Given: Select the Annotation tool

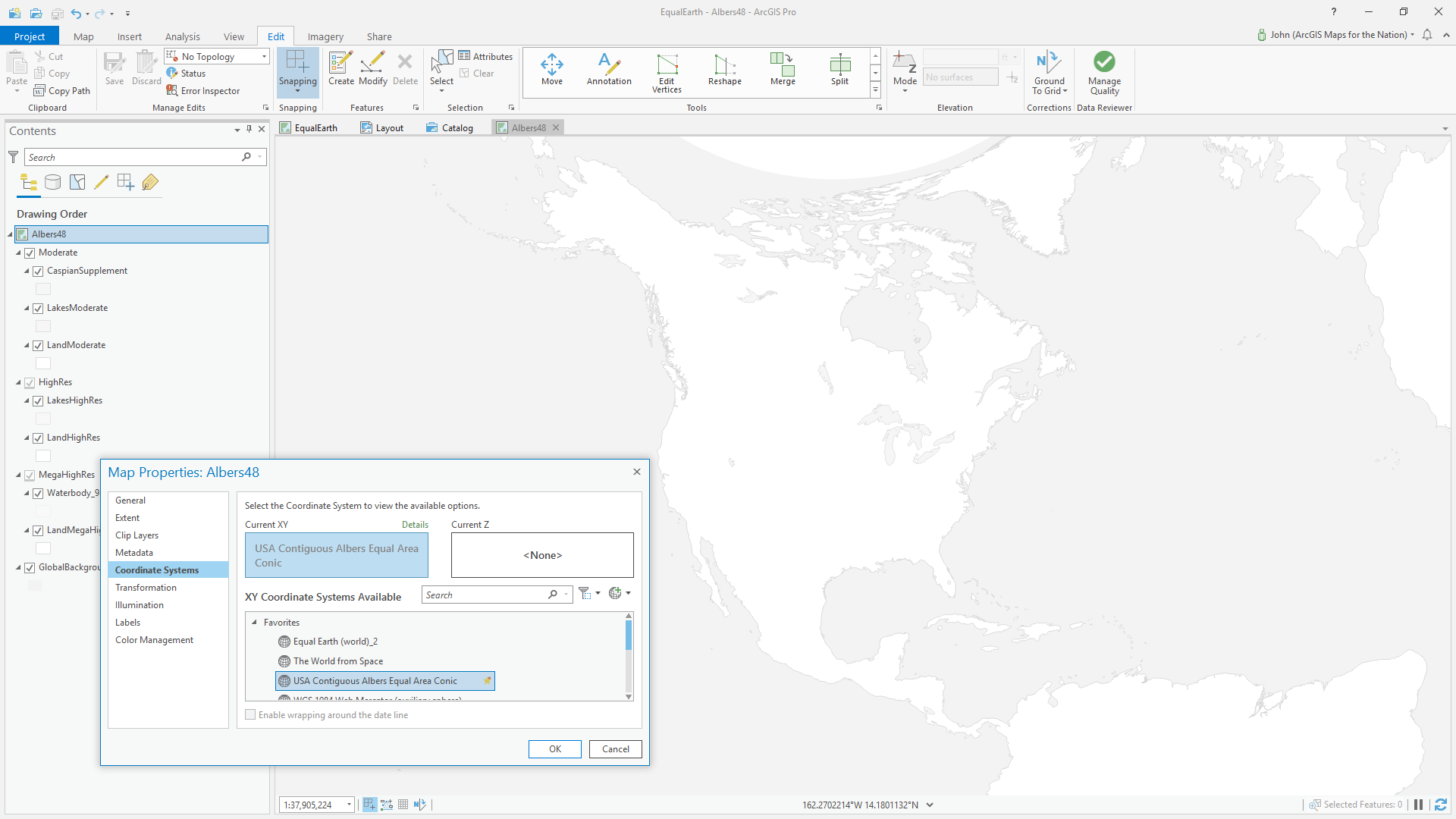Looking at the screenshot, I should coord(608,69).
